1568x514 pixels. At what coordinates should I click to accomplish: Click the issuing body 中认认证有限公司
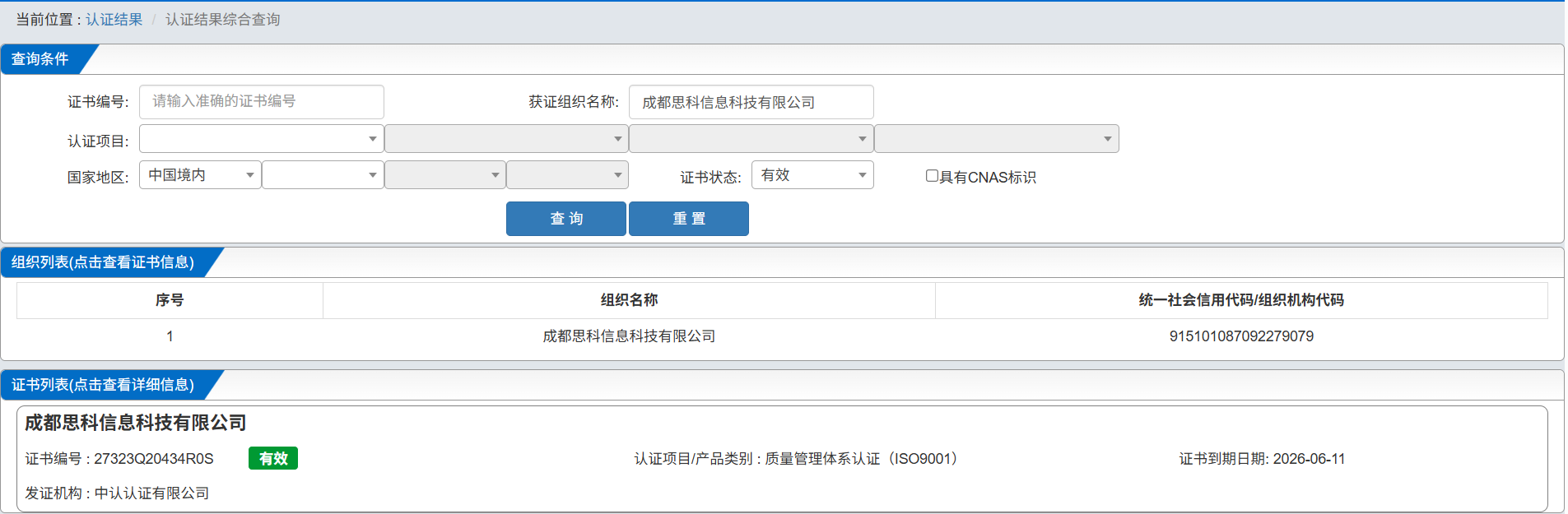click(152, 493)
